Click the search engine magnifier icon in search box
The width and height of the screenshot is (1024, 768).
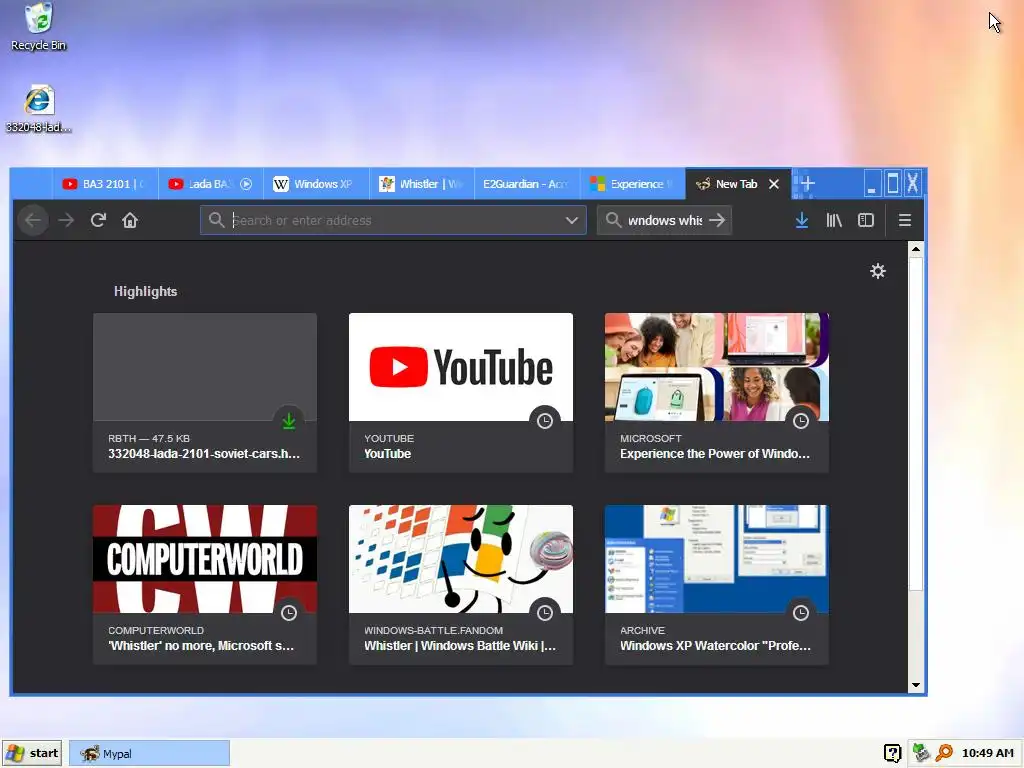tap(613, 220)
